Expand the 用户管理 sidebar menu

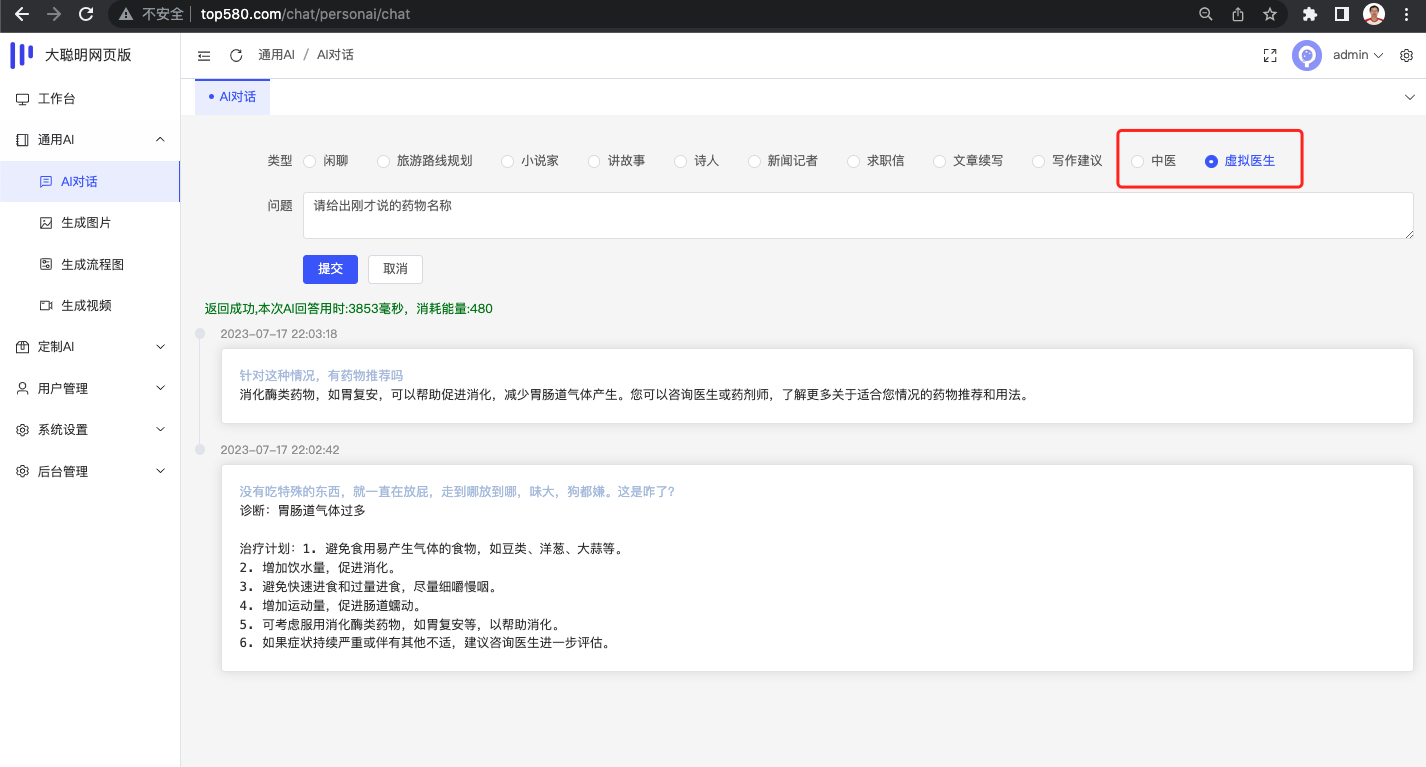click(x=90, y=388)
